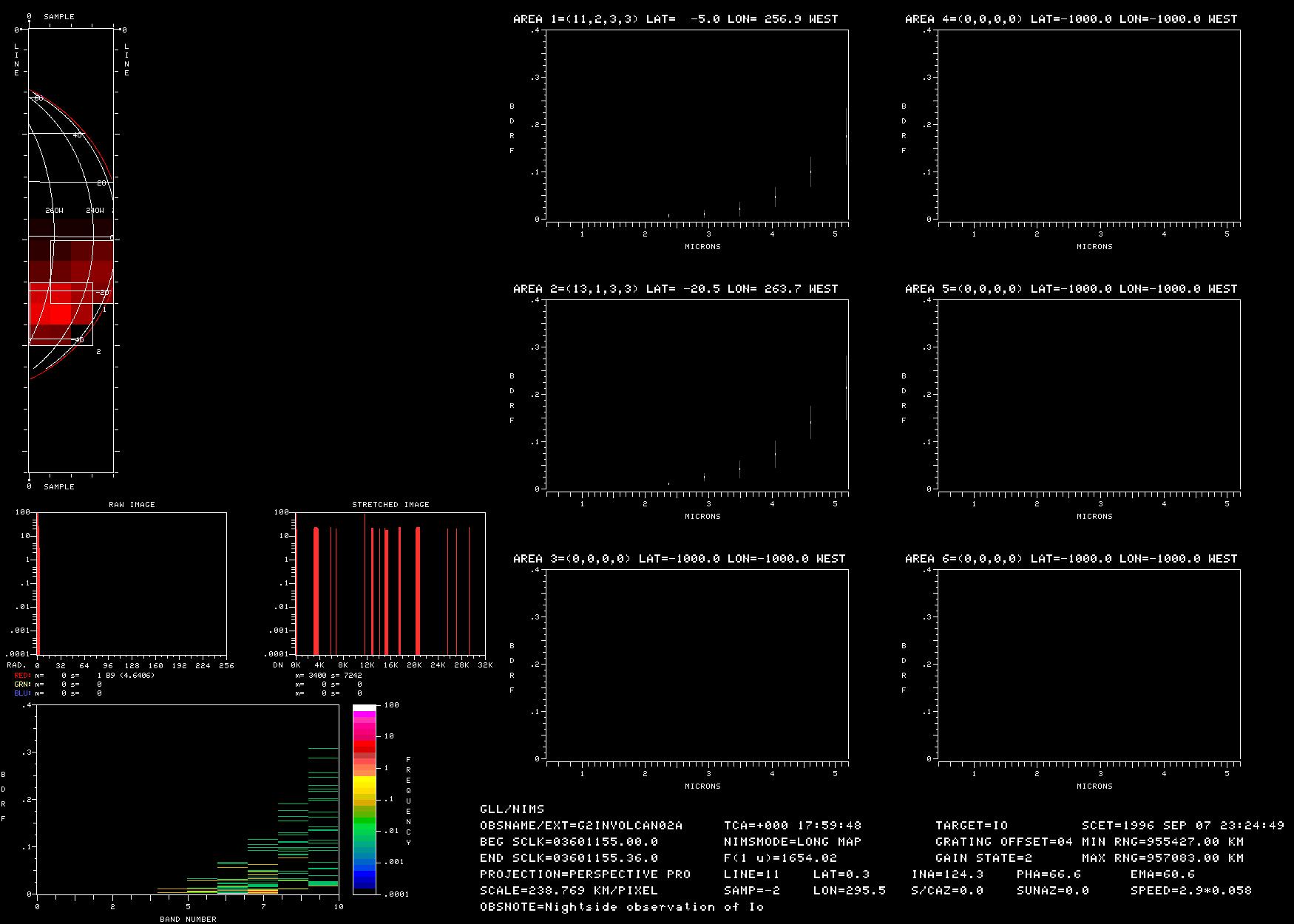This screenshot has width=1294, height=924.
Task: Click the PHA=66.6 value
Action: point(1049,874)
